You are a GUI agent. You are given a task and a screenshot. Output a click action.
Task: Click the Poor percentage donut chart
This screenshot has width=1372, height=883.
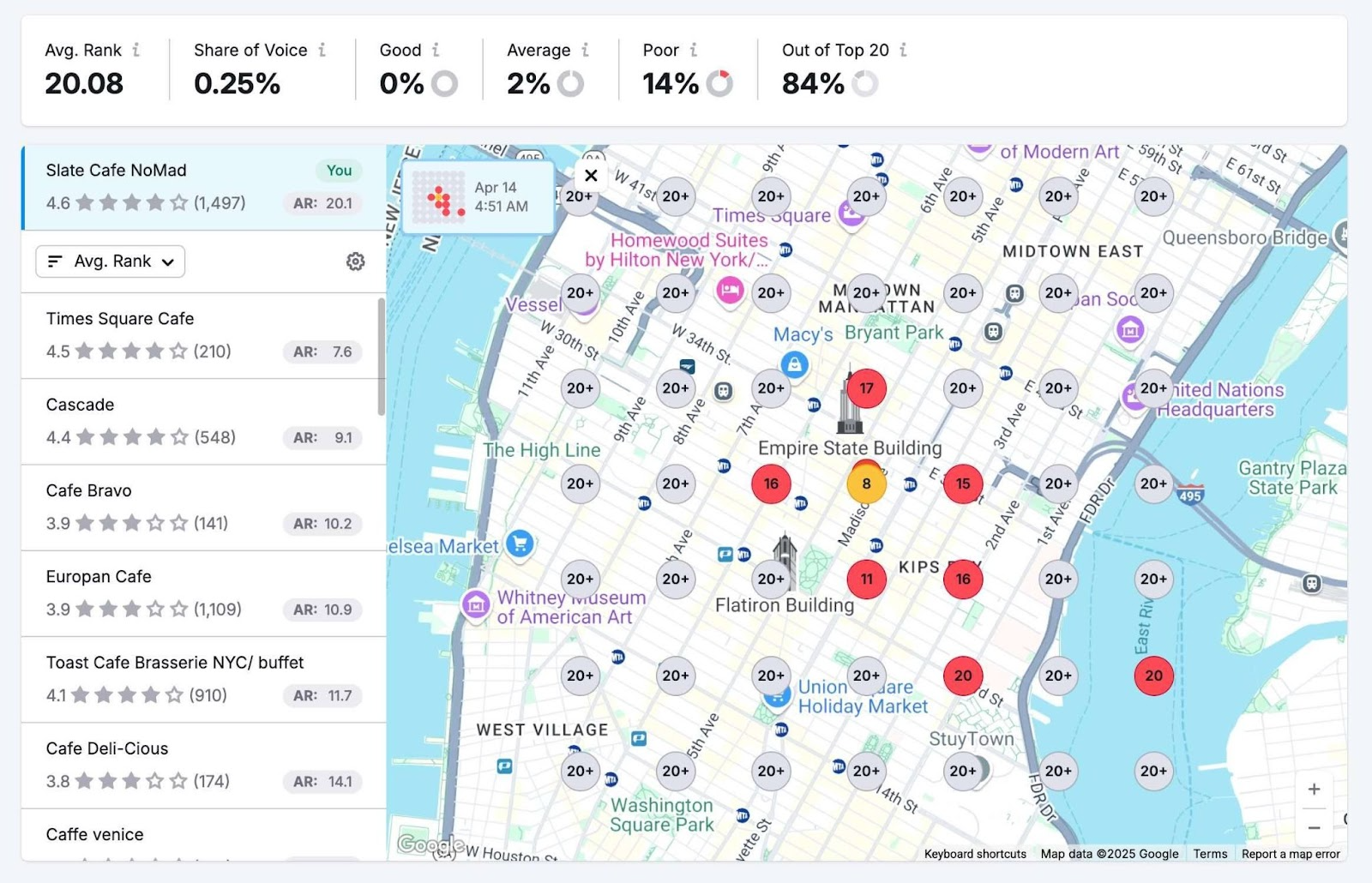click(719, 83)
